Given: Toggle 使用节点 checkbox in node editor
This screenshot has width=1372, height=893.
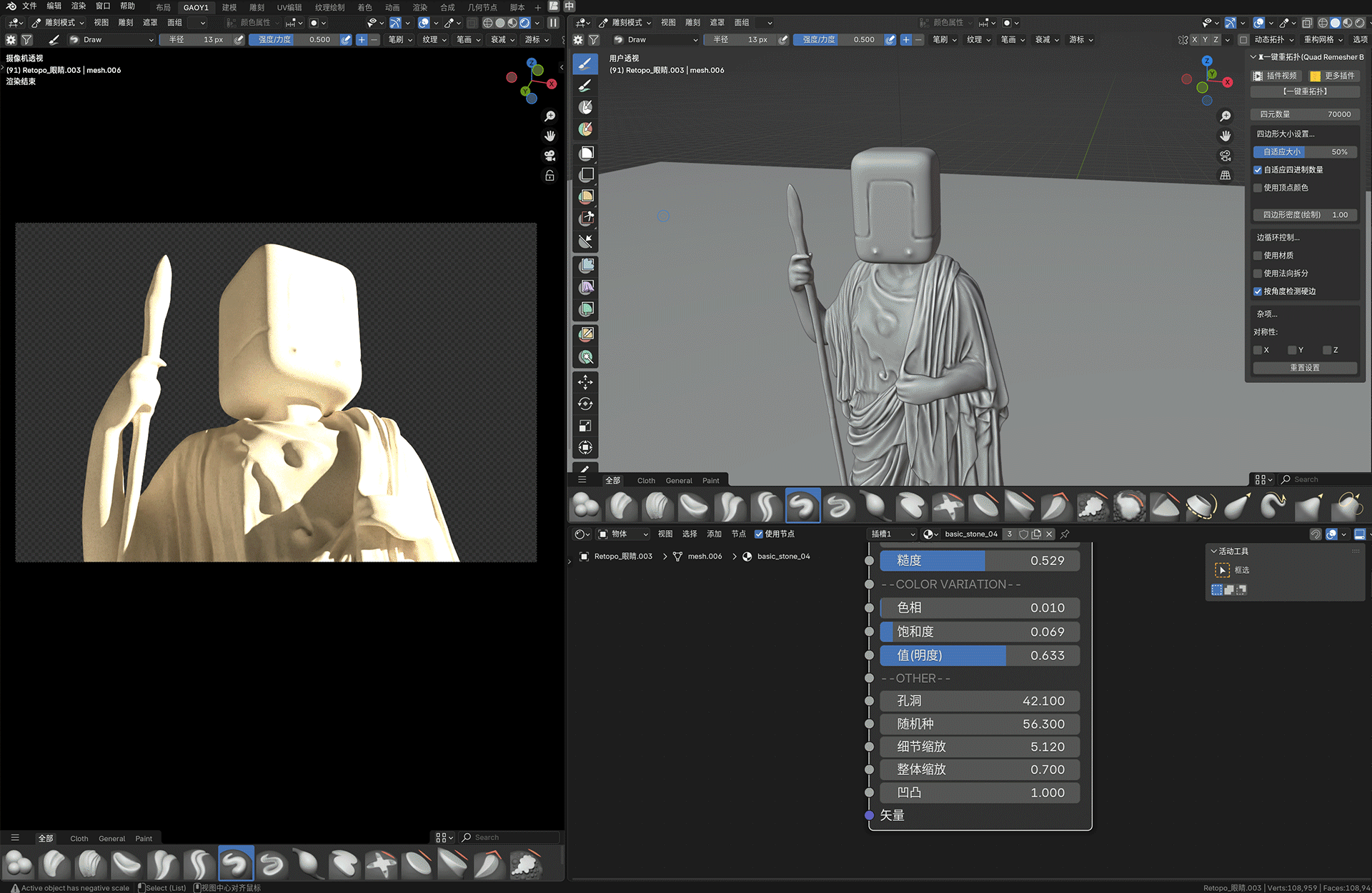Looking at the screenshot, I should coord(759,534).
